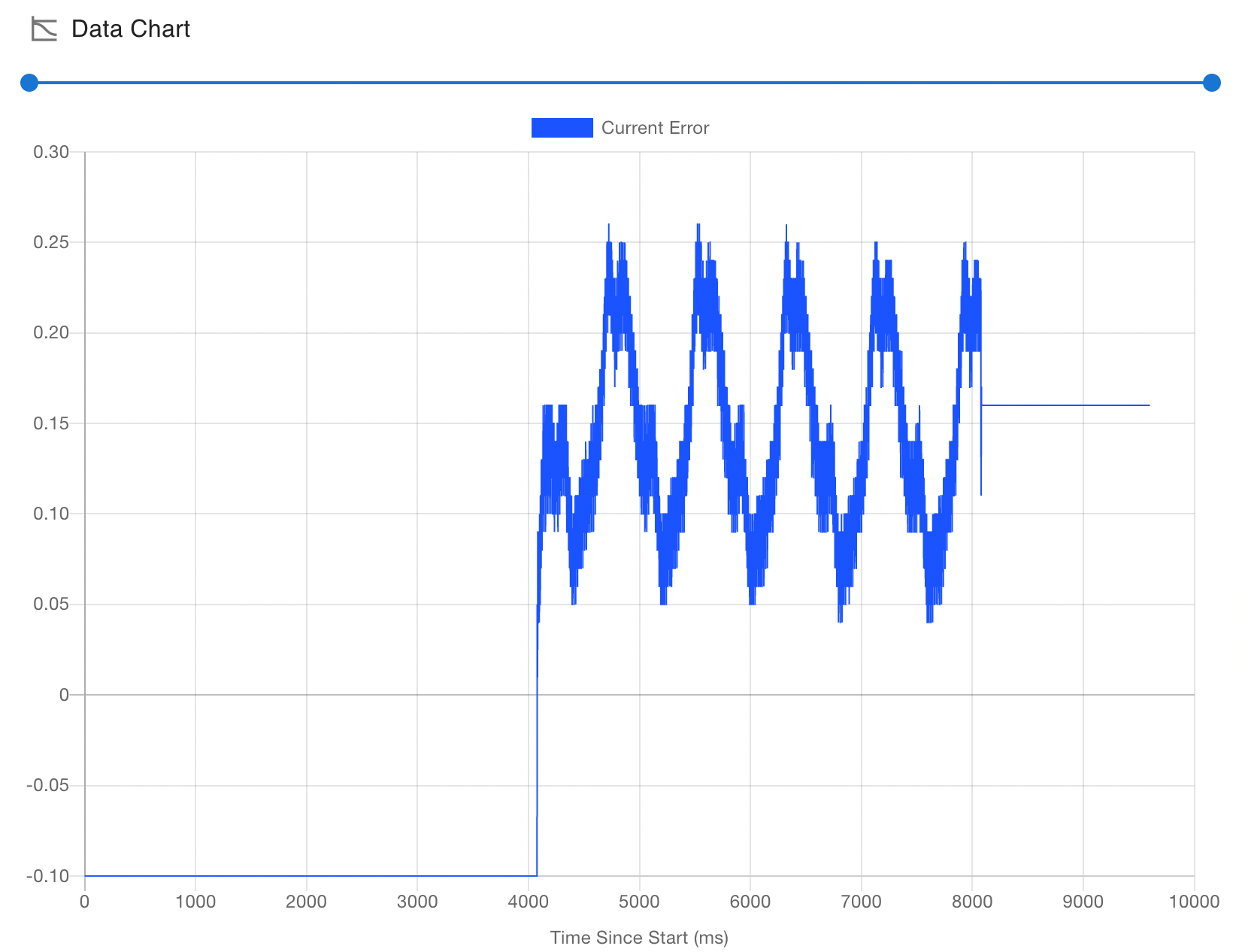This screenshot has height=952, width=1242.
Task: Toggle the Current Error legend color box
Action: 562,128
